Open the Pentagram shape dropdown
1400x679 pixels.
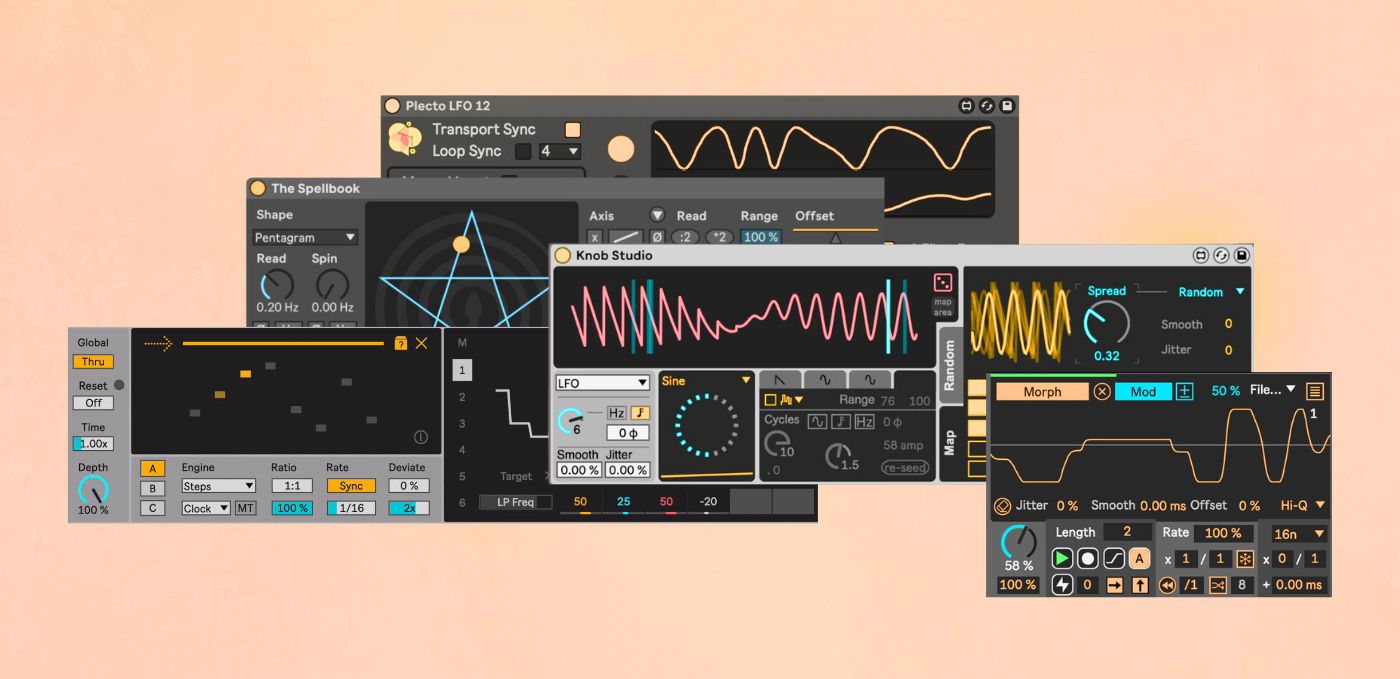coord(305,238)
